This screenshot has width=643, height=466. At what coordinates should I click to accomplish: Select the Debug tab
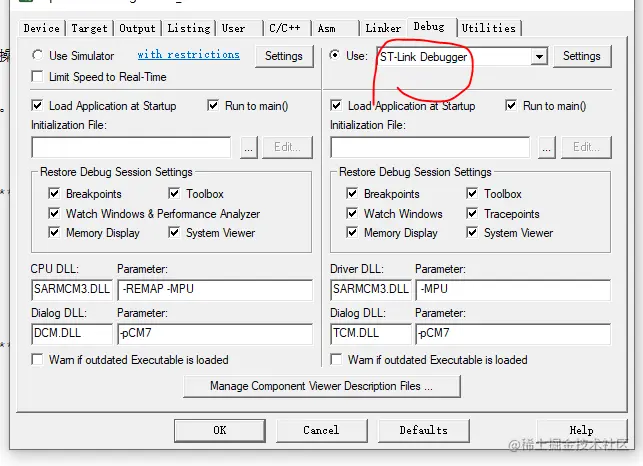(x=431, y=27)
